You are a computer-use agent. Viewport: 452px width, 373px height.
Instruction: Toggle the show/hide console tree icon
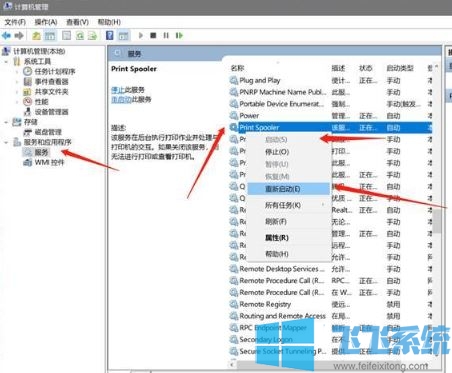click(x=50, y=35)
